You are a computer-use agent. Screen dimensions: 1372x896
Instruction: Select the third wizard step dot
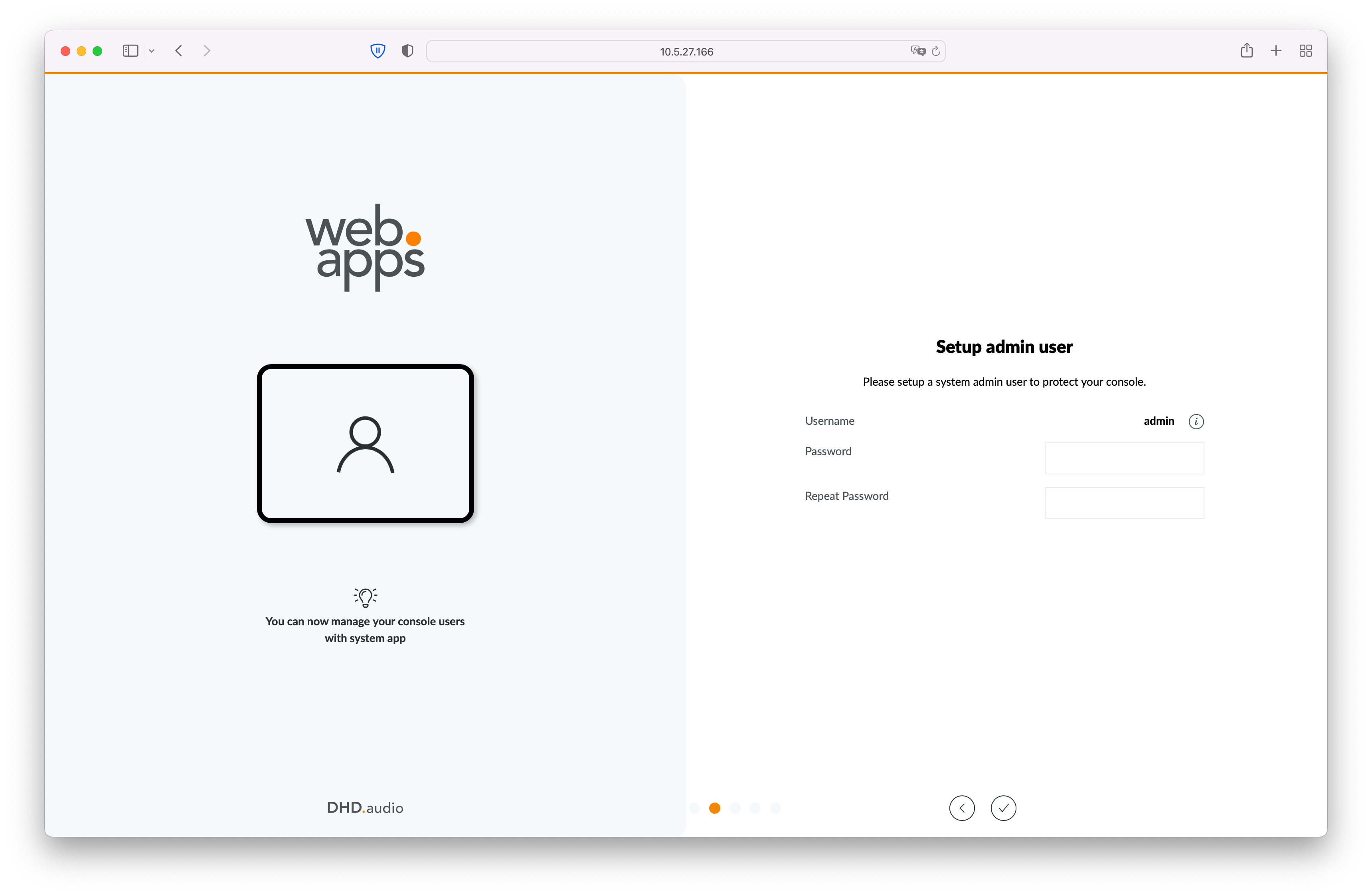(735, 808)
